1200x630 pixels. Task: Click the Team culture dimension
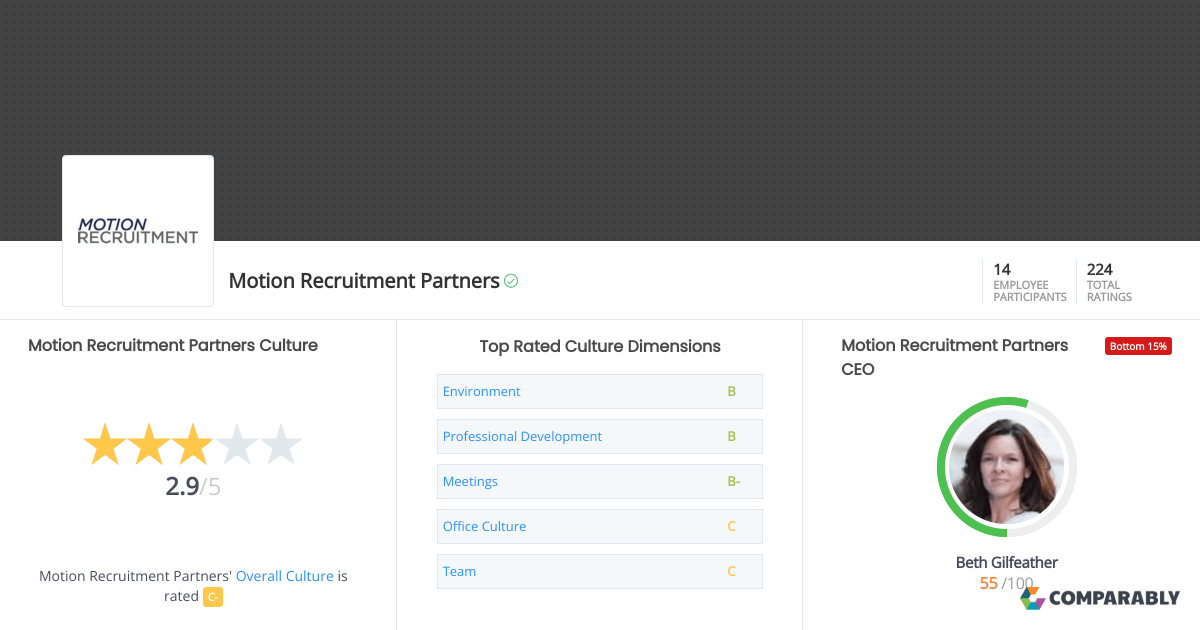coord(459,571)
